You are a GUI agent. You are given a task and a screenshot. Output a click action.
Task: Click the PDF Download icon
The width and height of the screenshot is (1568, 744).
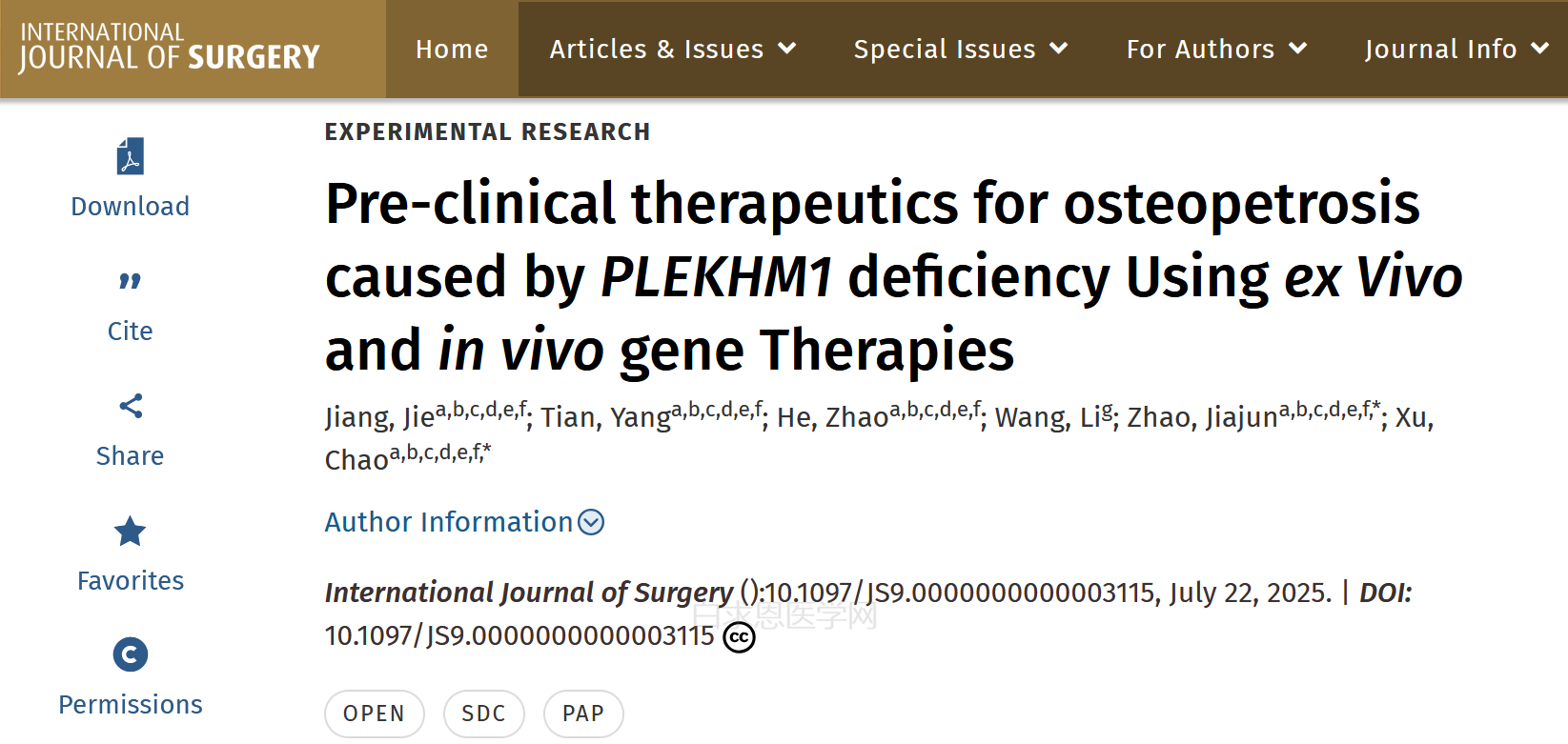pos(131,157)
